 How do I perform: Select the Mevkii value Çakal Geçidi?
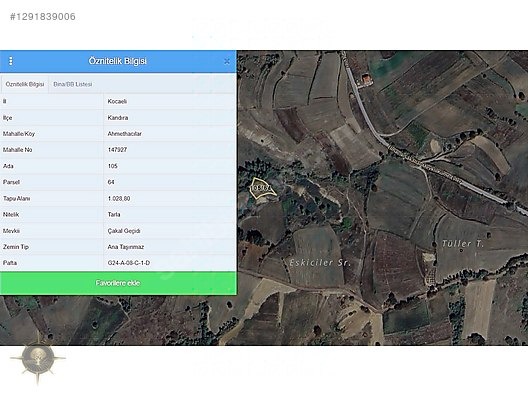coord(124,231)
